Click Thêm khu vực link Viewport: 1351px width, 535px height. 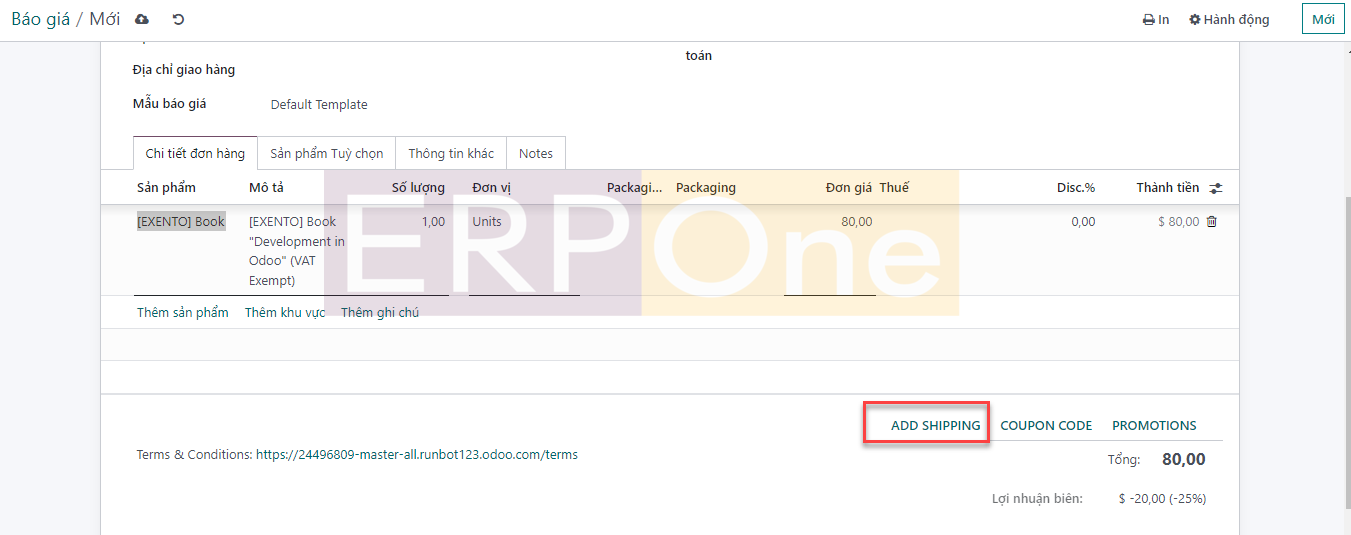pos(285,312)
